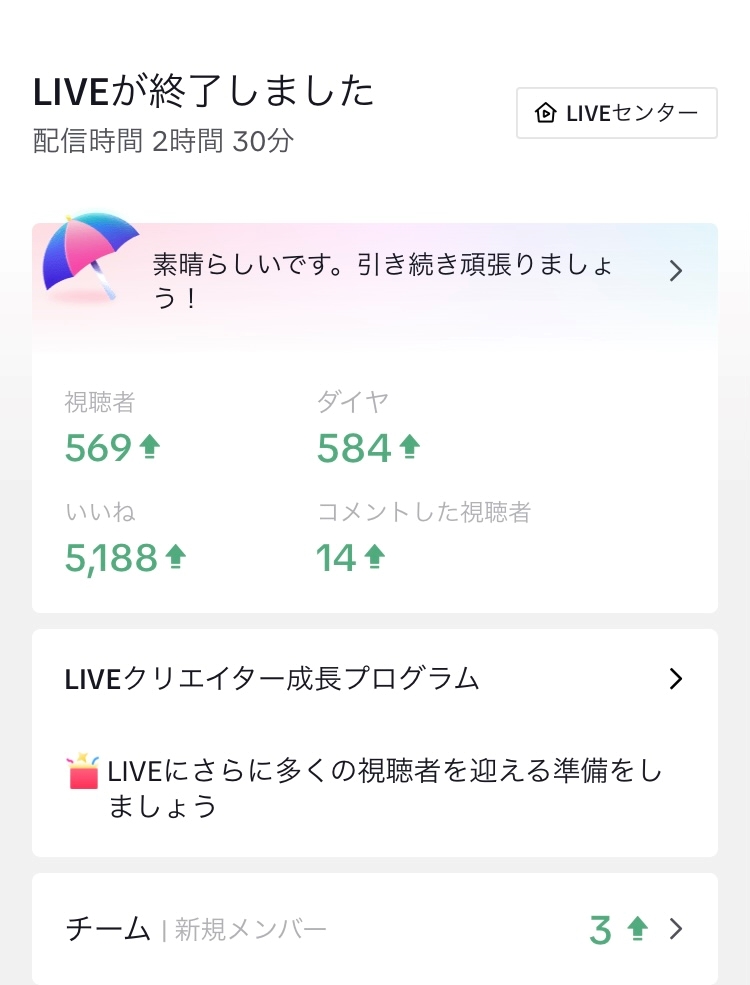Image resolution: width=750 pixels, height=985 pixels.
Task: Open the LIVEセンター button
Action: click(x=617, y=113)
